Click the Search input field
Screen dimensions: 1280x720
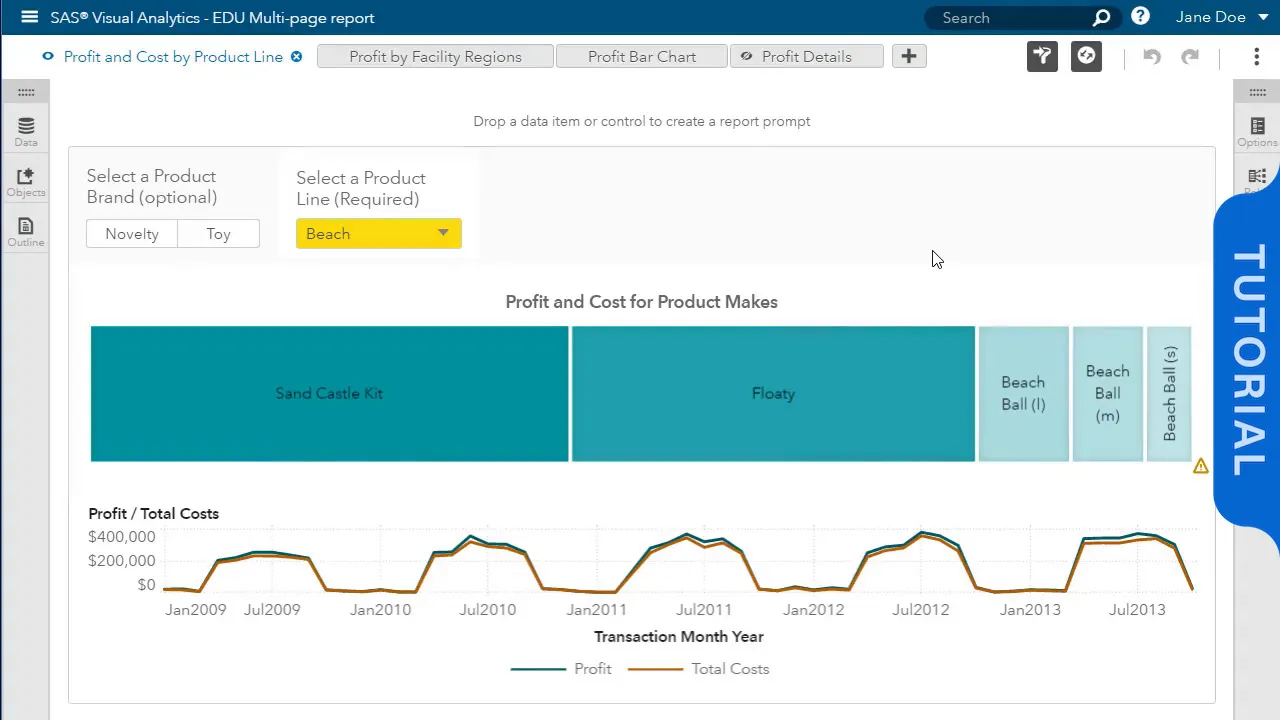tap(1010, 18)
